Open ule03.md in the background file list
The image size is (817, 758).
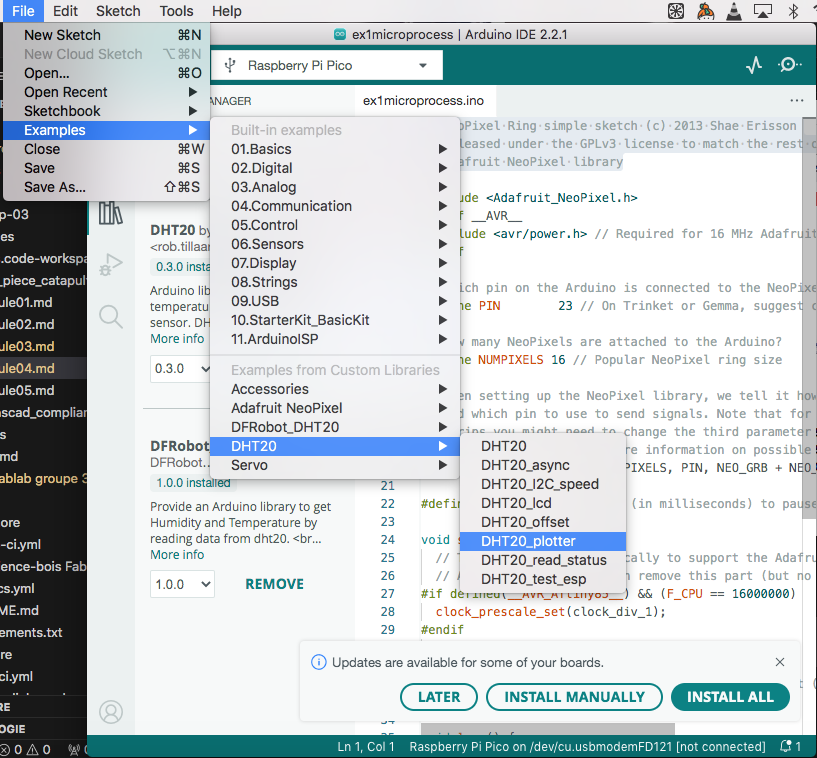[27, 346]
